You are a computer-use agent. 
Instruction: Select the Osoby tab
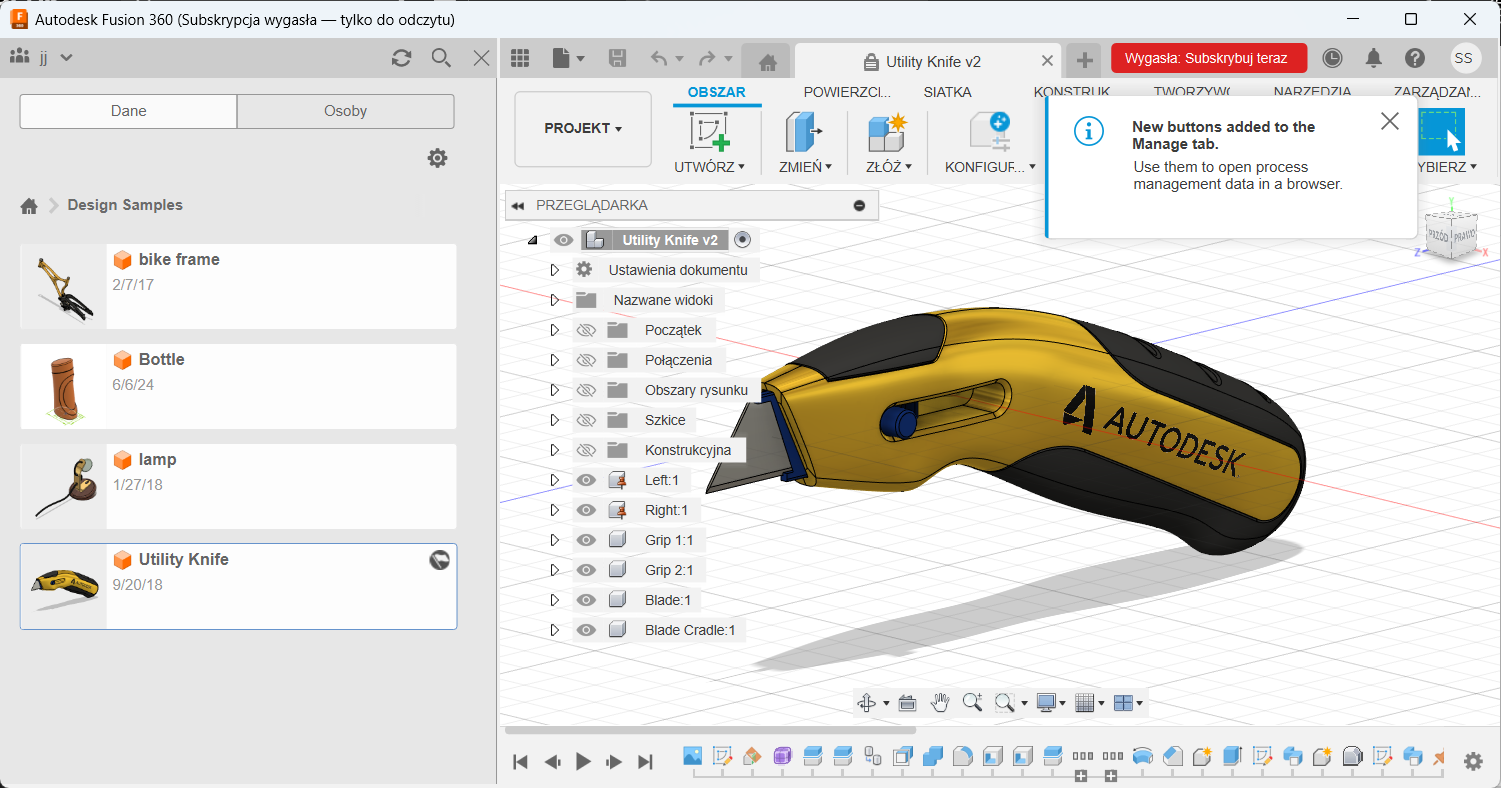pyautogui.click(x=346, y=111)
